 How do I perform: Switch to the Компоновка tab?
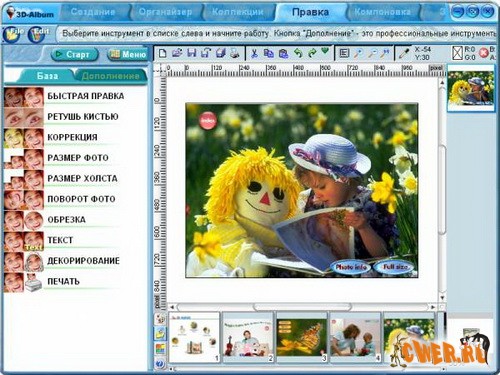tap(382, 12)
